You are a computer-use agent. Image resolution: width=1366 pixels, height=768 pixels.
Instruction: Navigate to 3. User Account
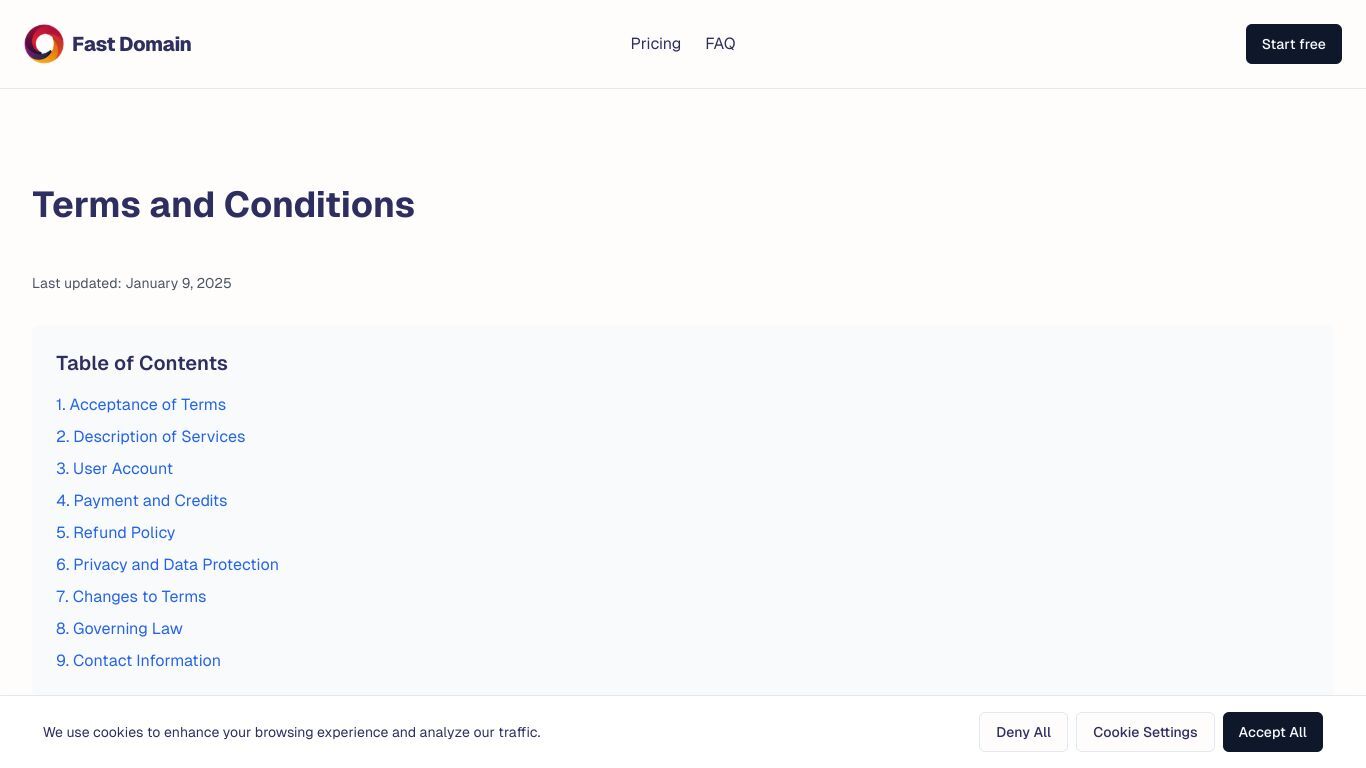114,469
